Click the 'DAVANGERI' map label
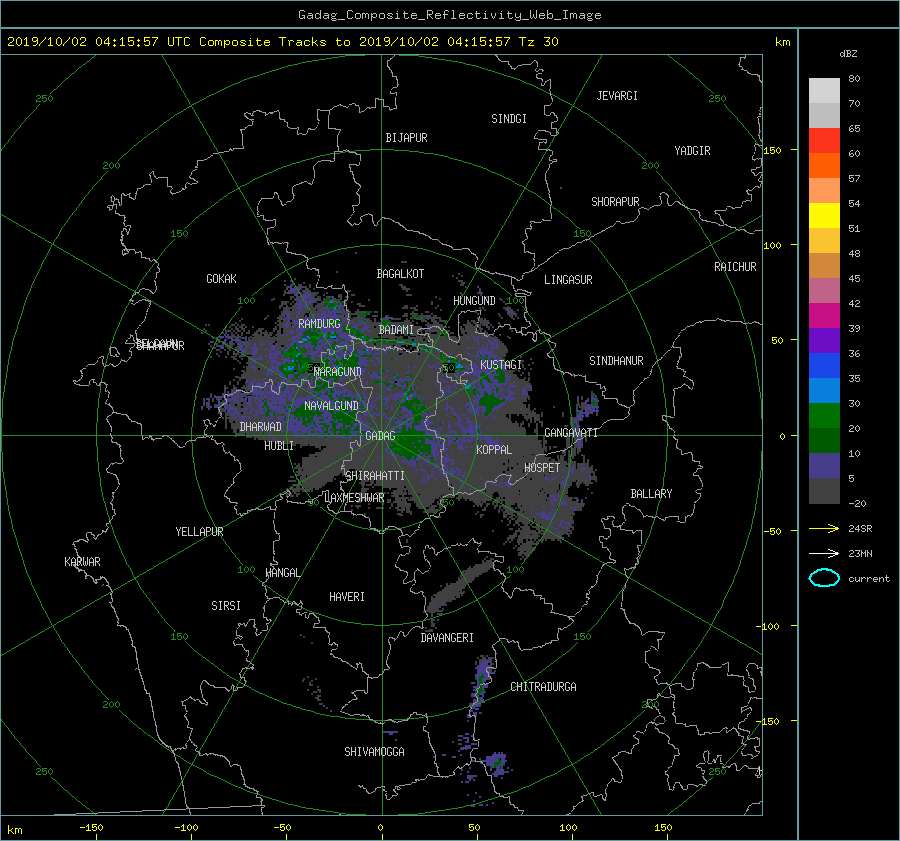The width and height of the screenshot is (900, 841). 447,638
